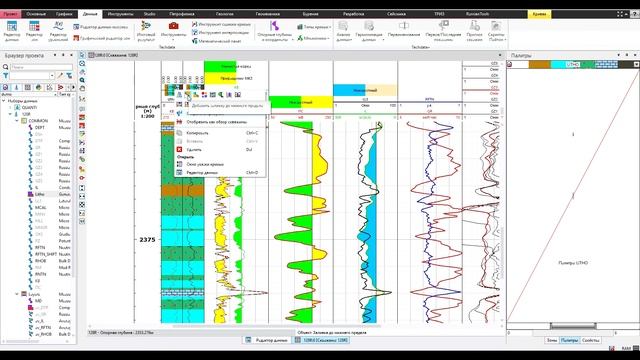Toggle fullscreen icon at top right
This screenshot has width=640, height=360.
tap(620, 14)
